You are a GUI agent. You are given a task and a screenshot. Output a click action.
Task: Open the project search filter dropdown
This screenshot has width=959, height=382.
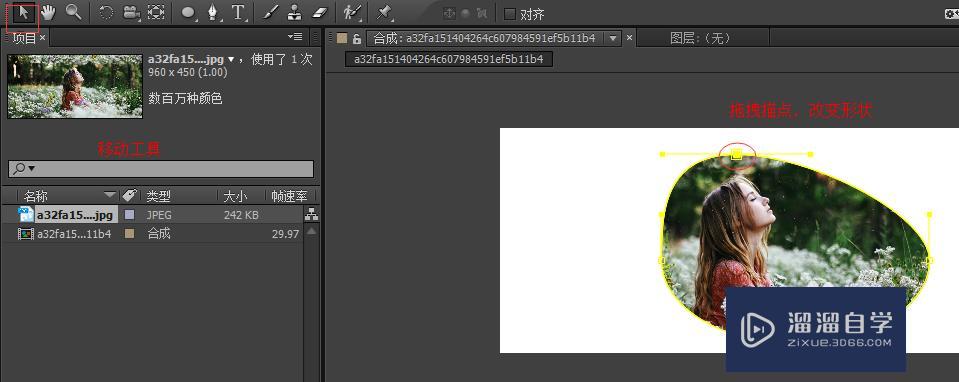(x=24, y=169)
